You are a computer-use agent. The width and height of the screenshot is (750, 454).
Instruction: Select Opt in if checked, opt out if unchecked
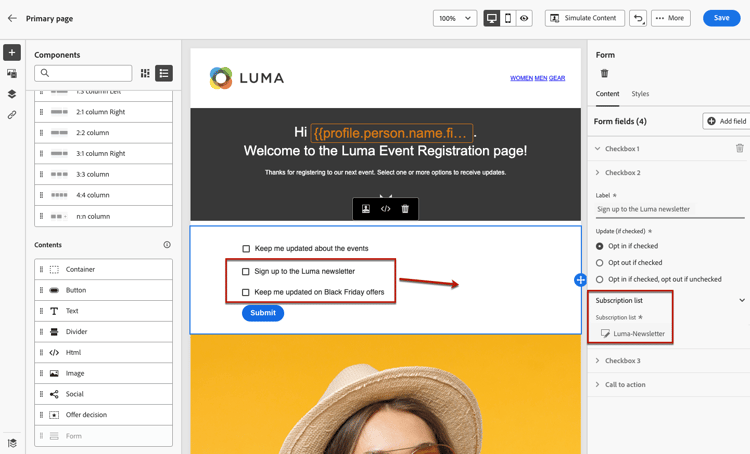click(599, 279)
